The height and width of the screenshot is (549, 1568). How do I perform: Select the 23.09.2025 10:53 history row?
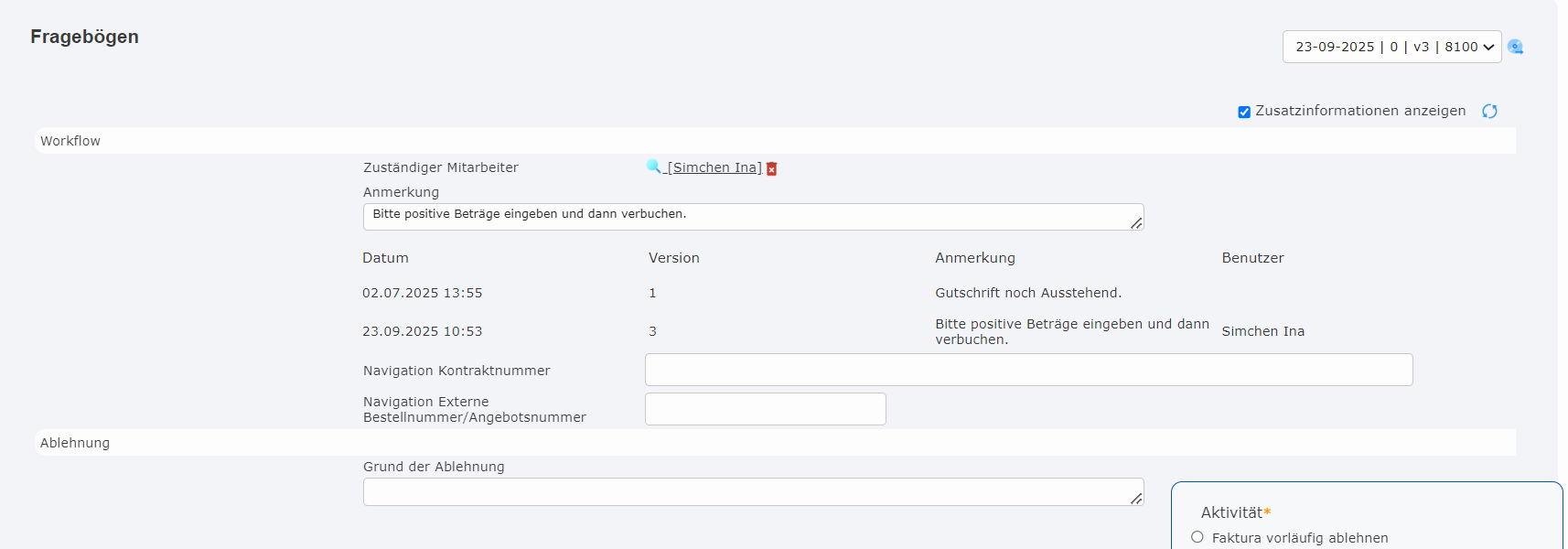[x=422, y=331]
